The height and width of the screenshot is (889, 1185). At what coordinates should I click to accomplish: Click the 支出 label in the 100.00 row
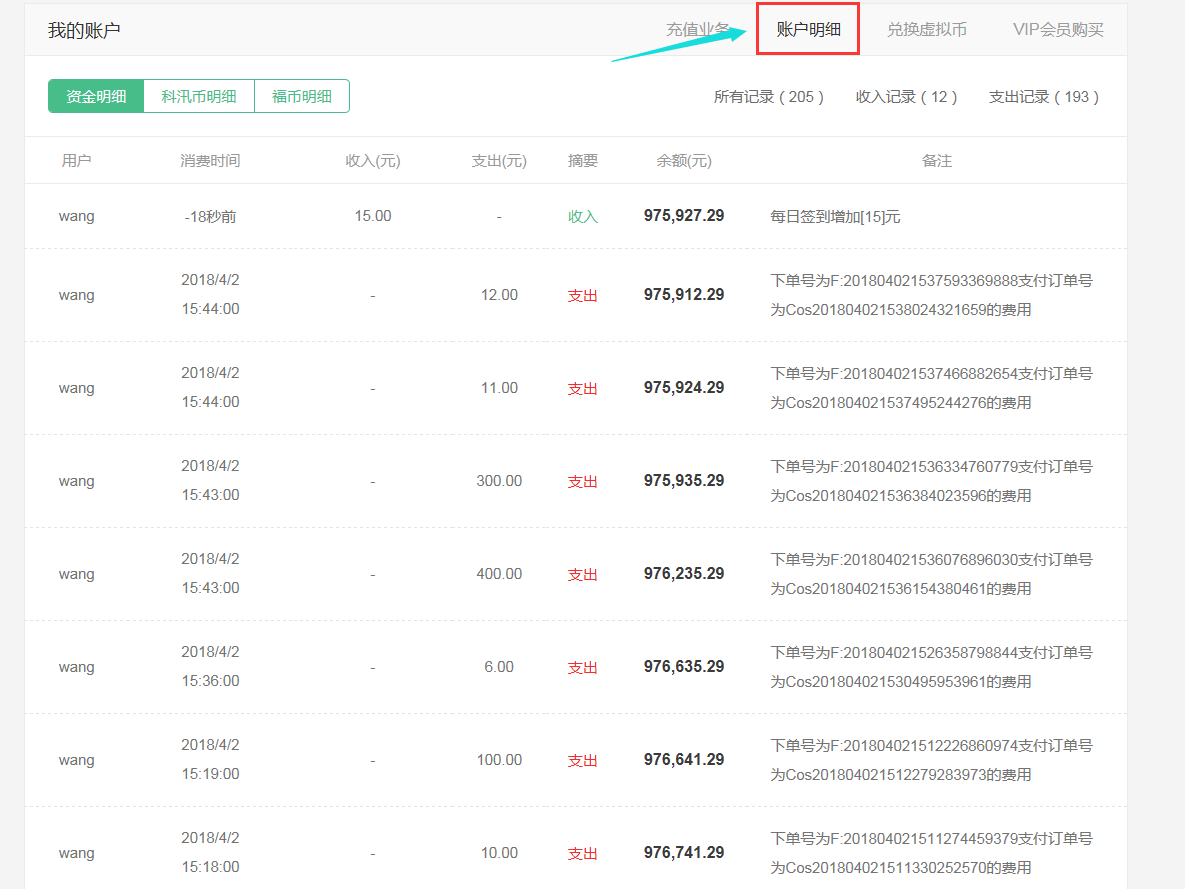(582, 760)
